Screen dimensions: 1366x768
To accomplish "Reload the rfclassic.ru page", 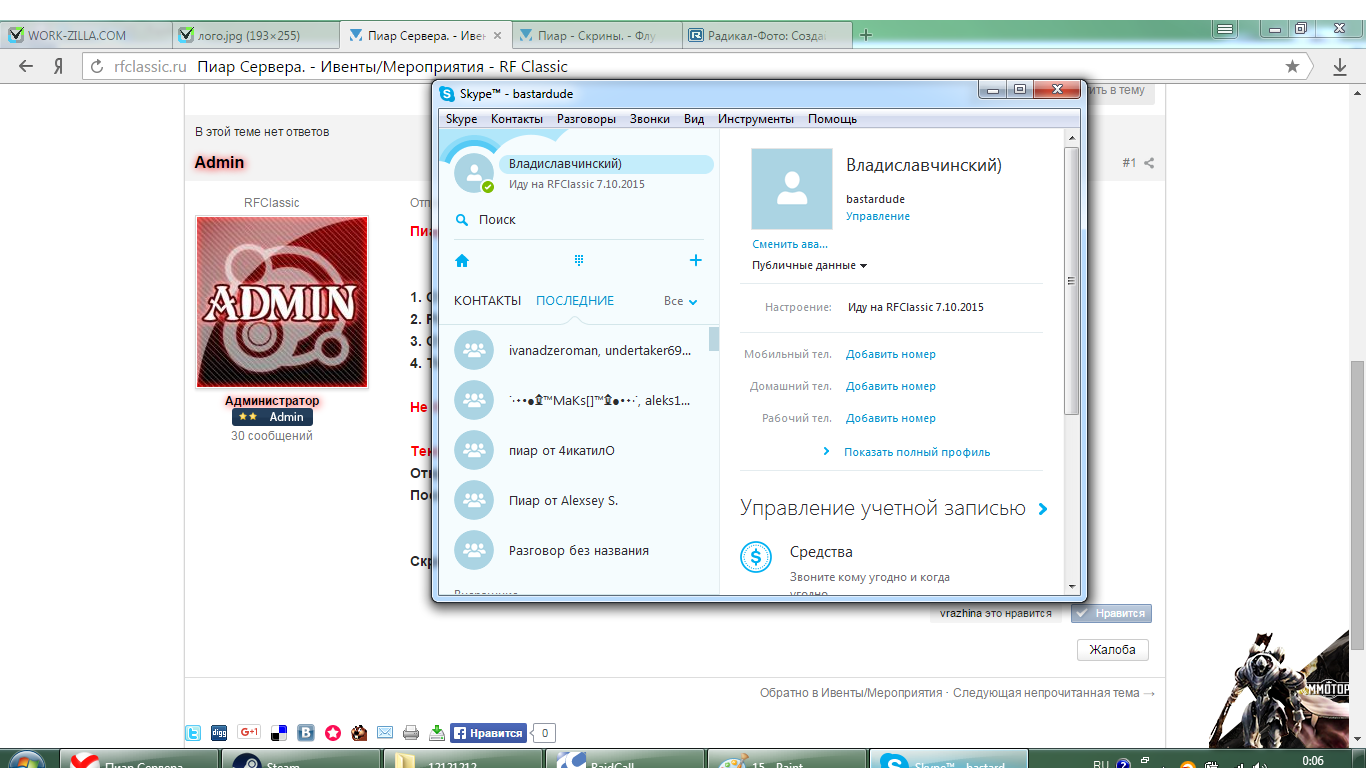I will (97, 67).
